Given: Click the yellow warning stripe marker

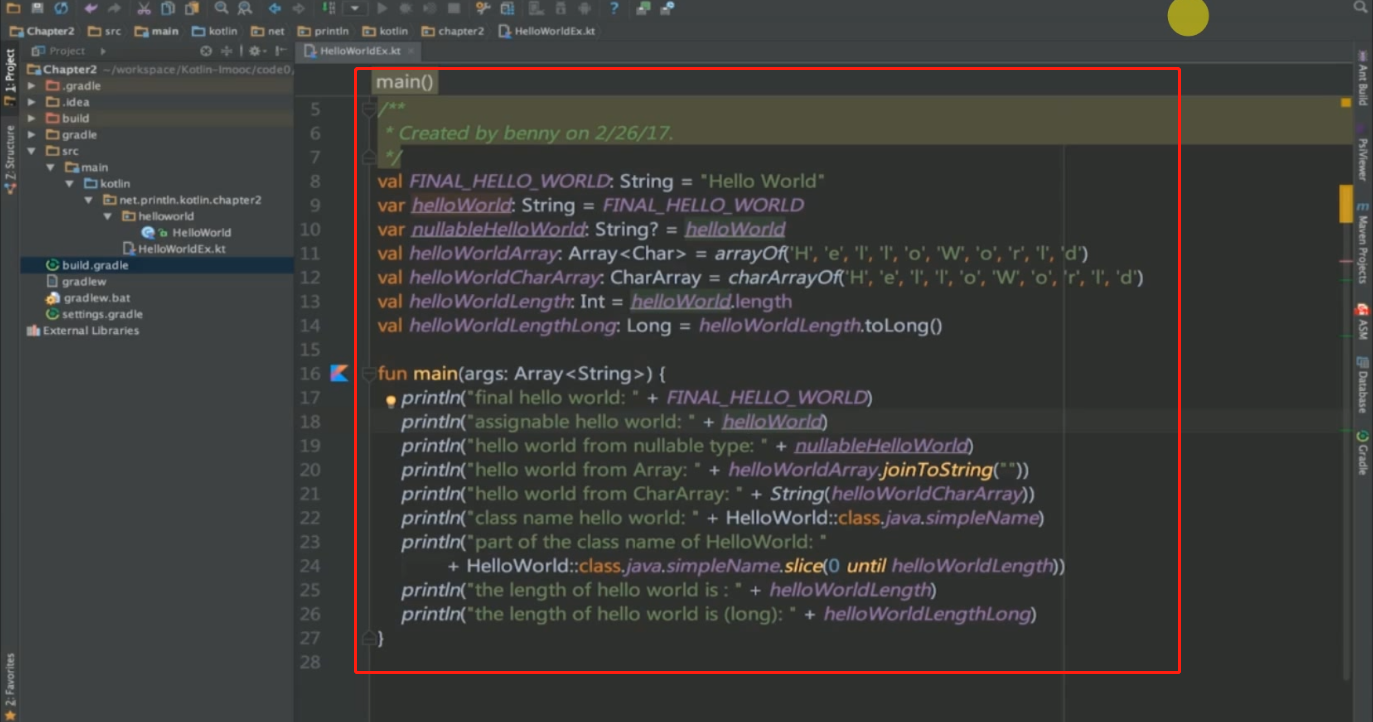Looking at the screenshot, I should (1346, 203).
